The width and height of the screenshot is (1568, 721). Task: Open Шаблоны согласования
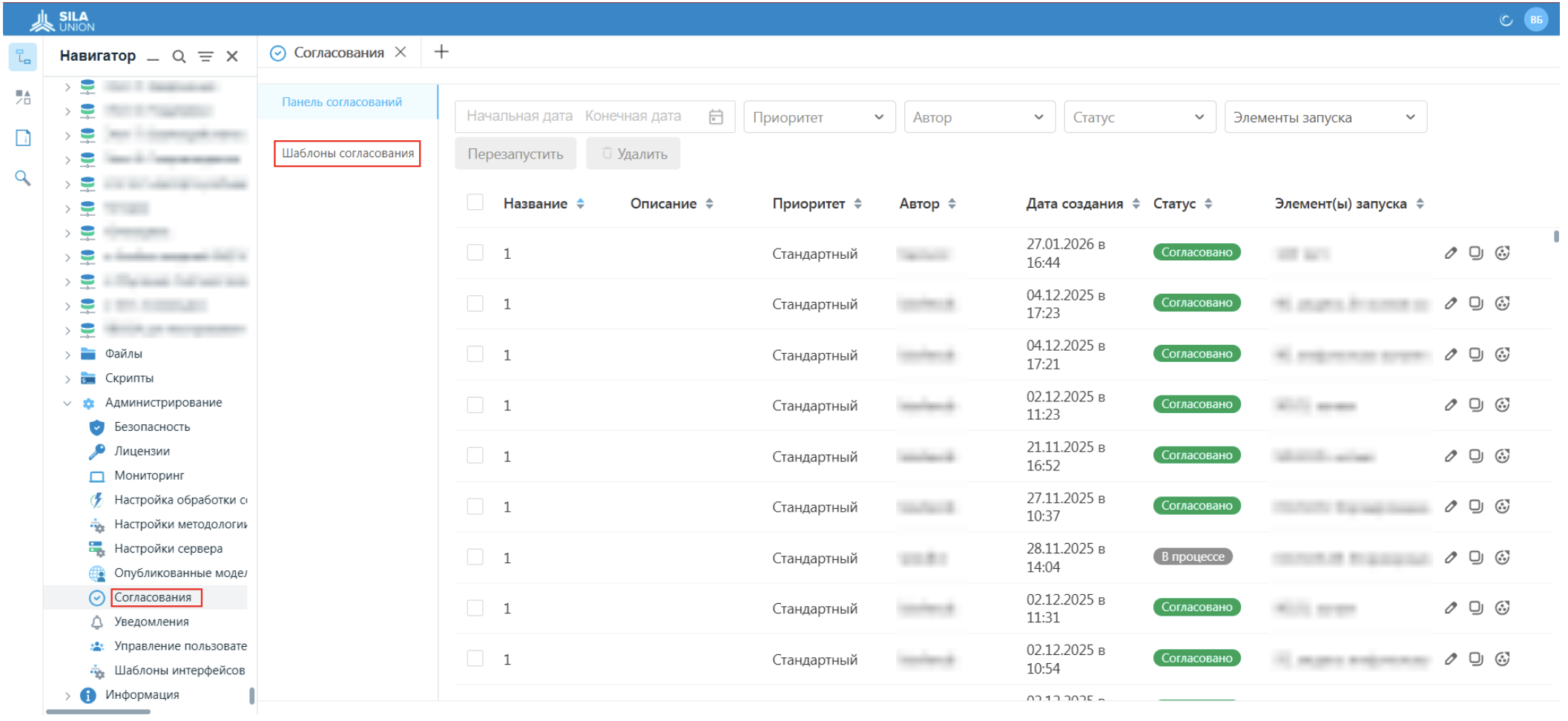point(346,153)
